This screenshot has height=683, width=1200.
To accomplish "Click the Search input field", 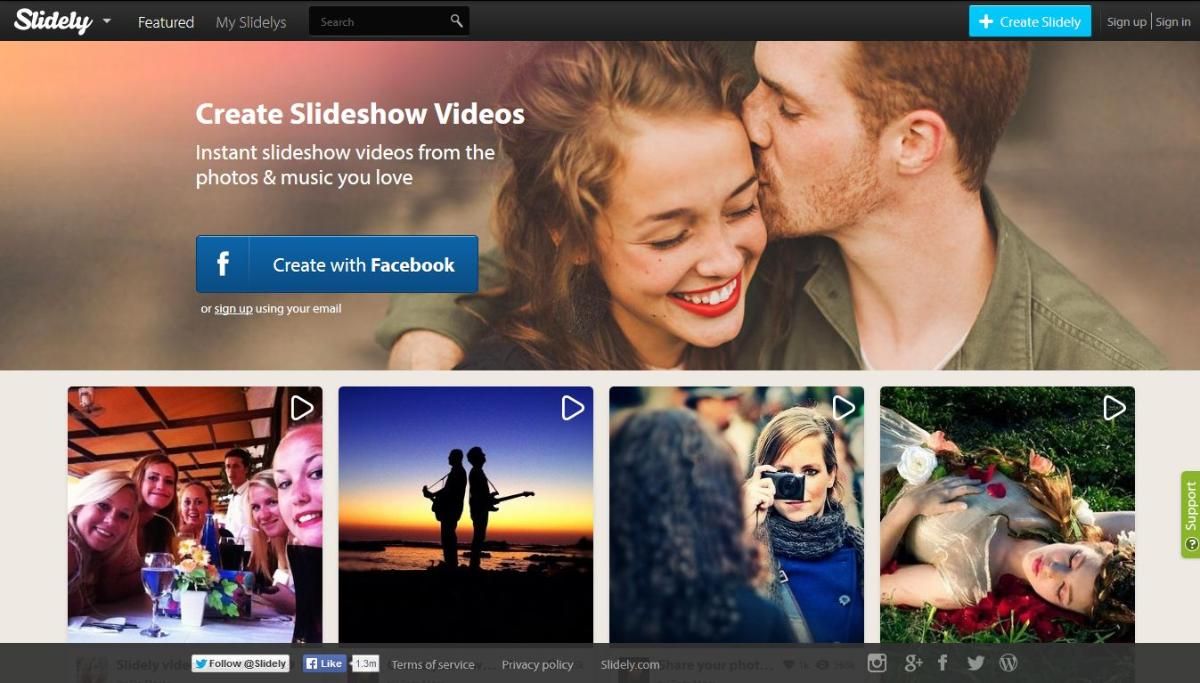I will [378, 21].
